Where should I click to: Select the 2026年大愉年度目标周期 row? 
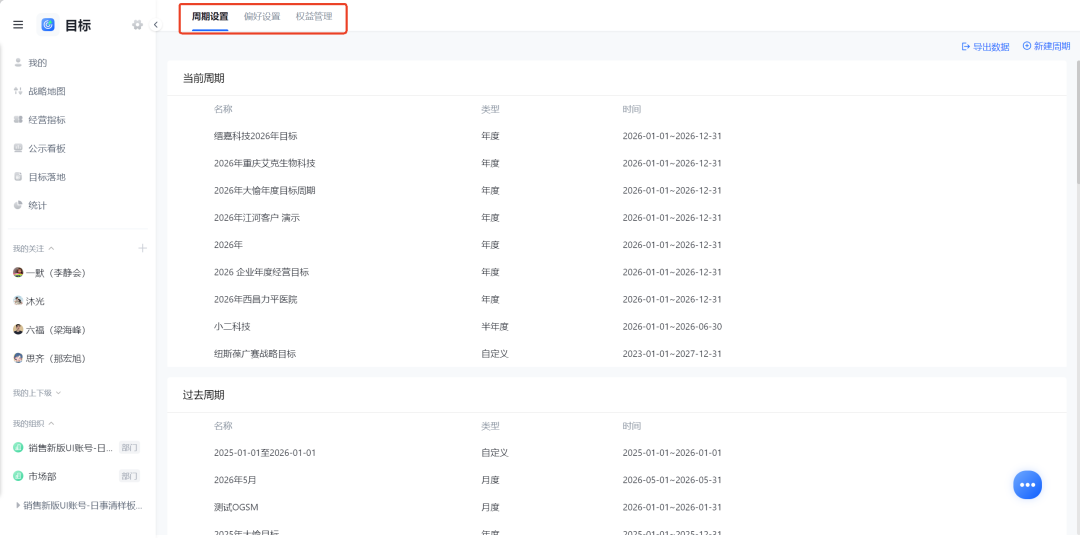616,190
